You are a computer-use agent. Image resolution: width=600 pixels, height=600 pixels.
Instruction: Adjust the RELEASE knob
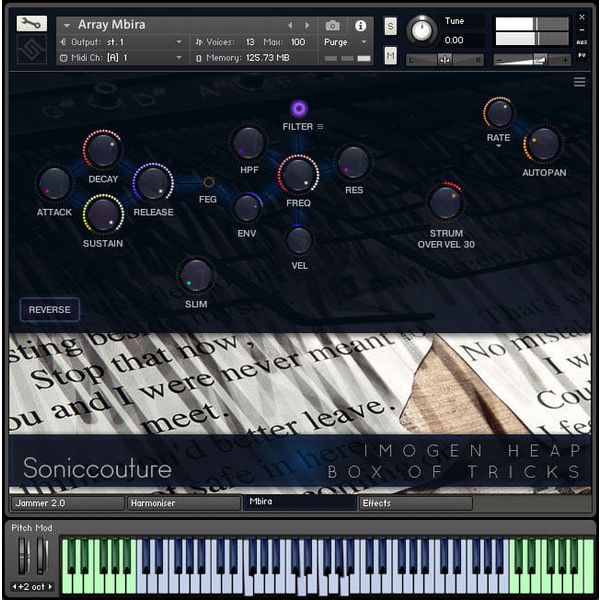tap(153, 183)
